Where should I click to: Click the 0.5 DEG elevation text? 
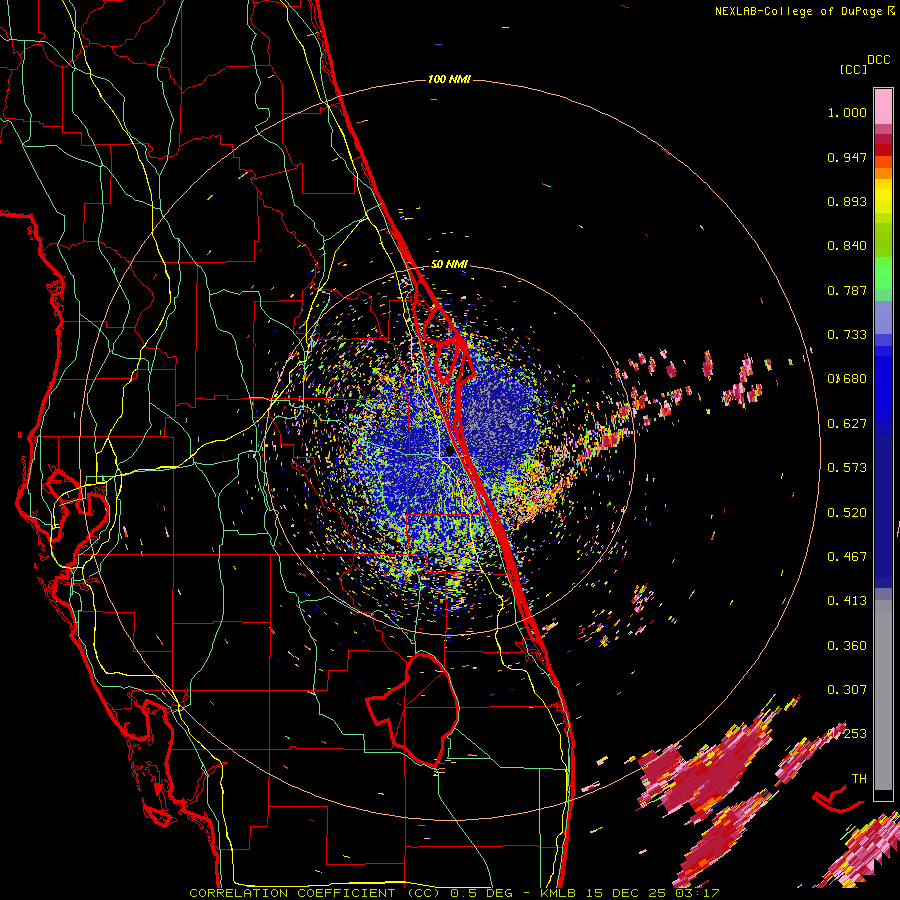481,893
